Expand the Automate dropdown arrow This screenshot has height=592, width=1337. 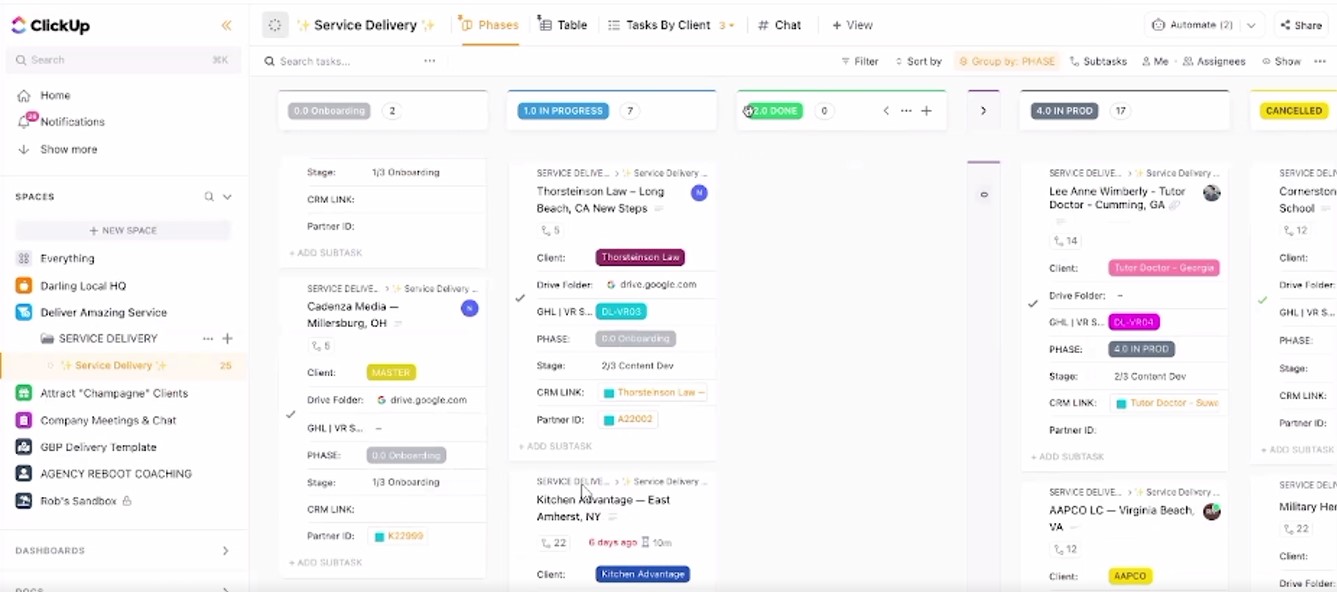pyautogui.click(x=1252, y=25)
